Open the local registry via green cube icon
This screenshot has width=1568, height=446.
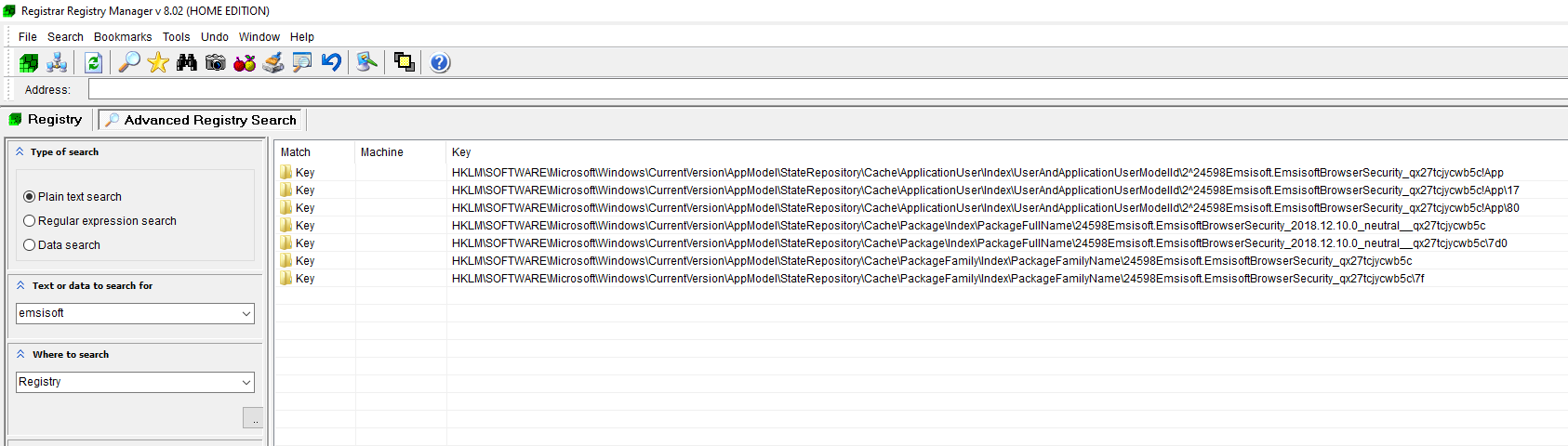29,62
